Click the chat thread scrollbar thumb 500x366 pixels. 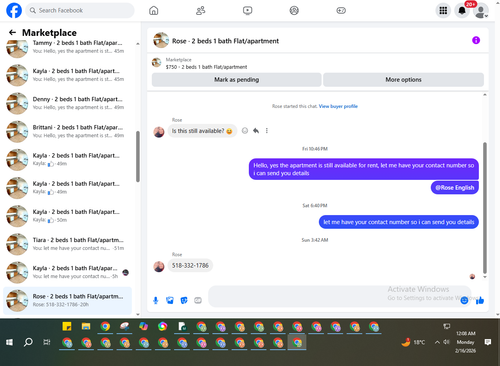pos(485,208)
